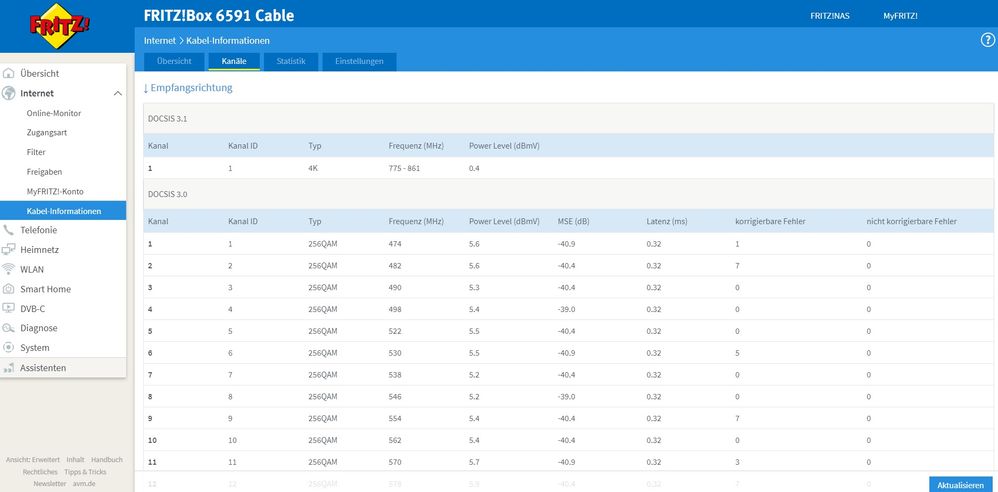Open Online-Monitor submenu item
The height and width of the screenshot is (492, 998).
click(53, 113)
